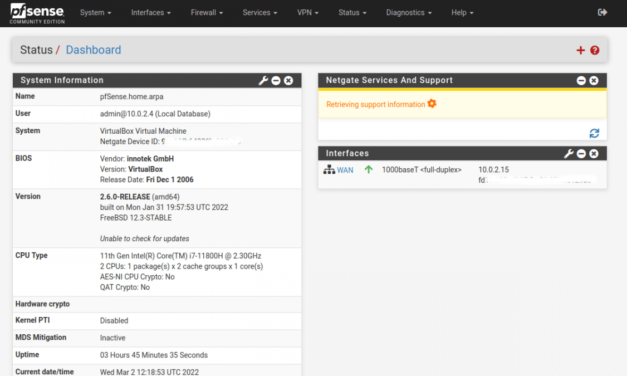Click the hostname 'pfSense.home.arpa'
627x376 pixels.
[x=132, y=96]
